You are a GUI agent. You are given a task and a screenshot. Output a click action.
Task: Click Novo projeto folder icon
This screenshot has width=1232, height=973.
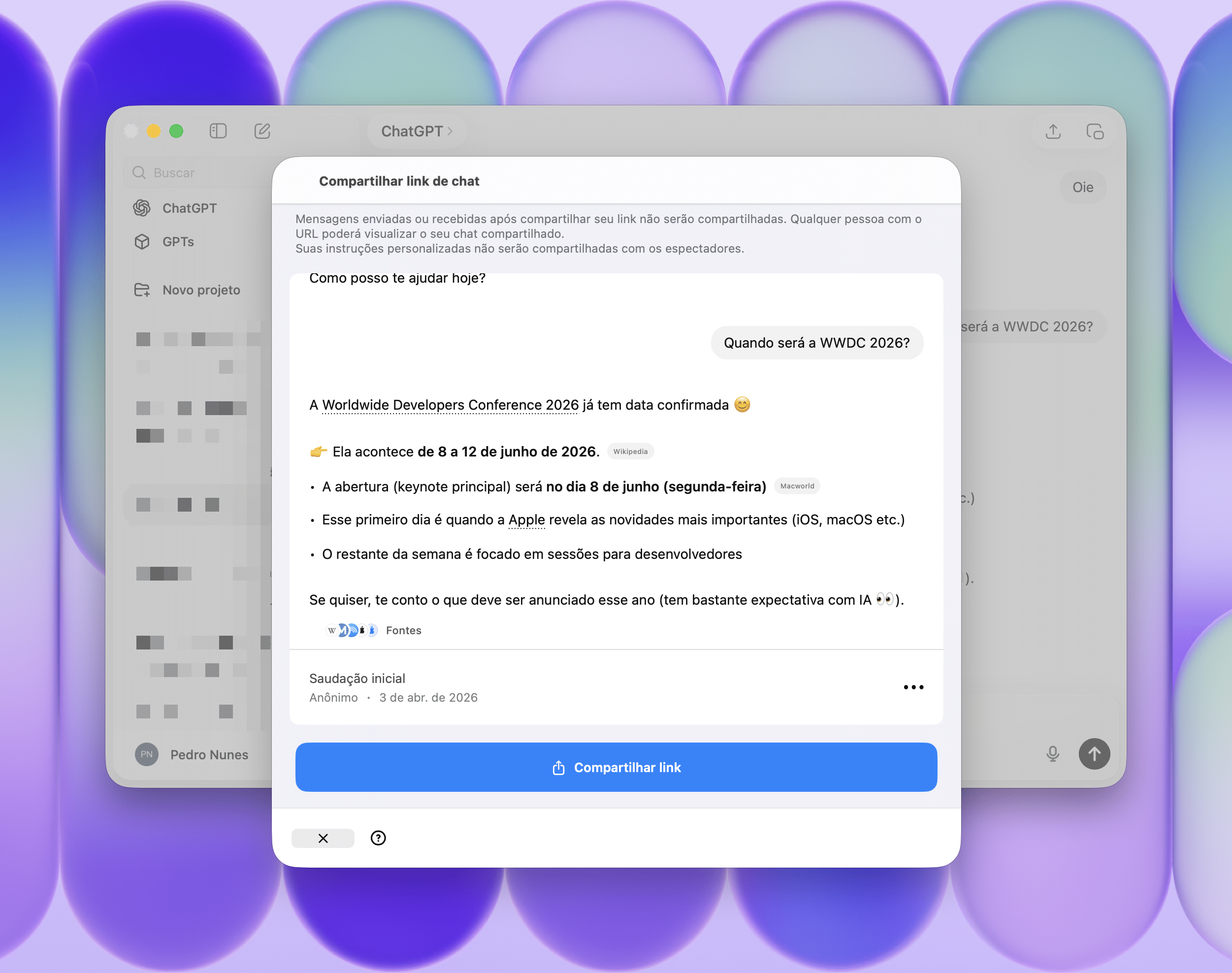tap(142, 290)
